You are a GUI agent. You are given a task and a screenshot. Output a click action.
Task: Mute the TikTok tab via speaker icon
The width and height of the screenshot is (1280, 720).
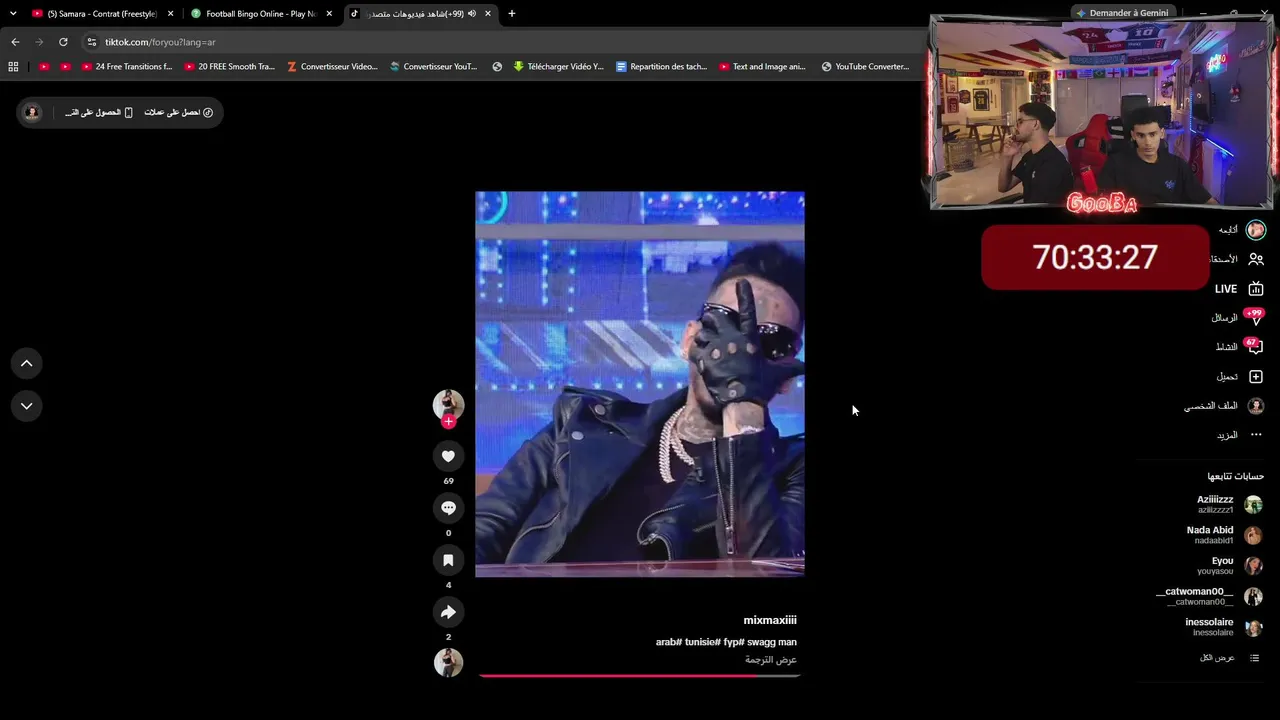tap(472, 14)
